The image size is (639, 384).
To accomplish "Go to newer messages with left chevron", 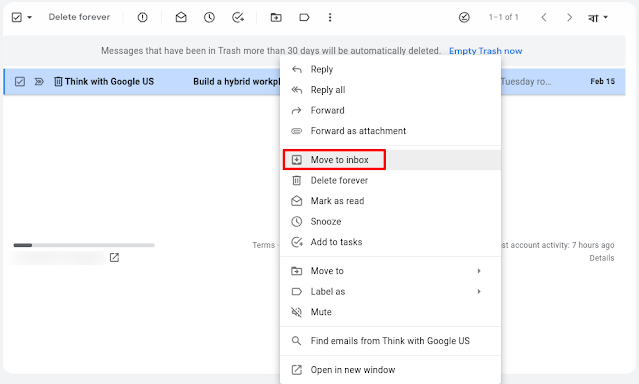I will 544,17.
